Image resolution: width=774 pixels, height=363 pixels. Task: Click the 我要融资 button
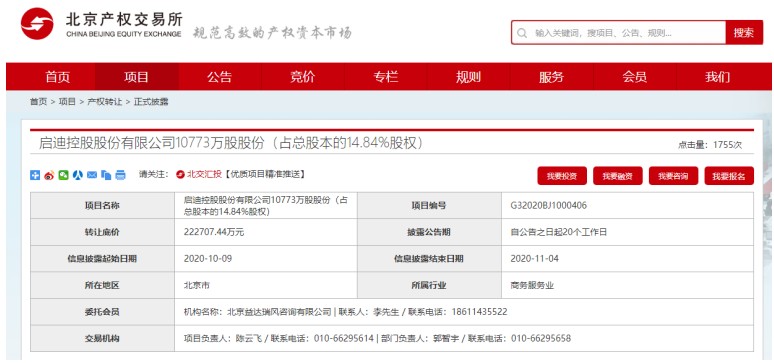(x=618, y=176)
